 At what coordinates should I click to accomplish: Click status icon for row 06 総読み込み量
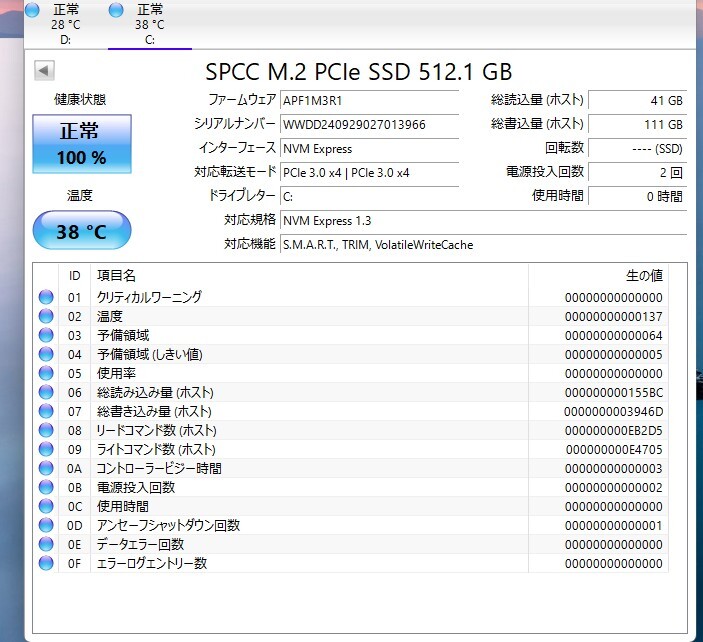pyautogui.click(x=46, y=392)
